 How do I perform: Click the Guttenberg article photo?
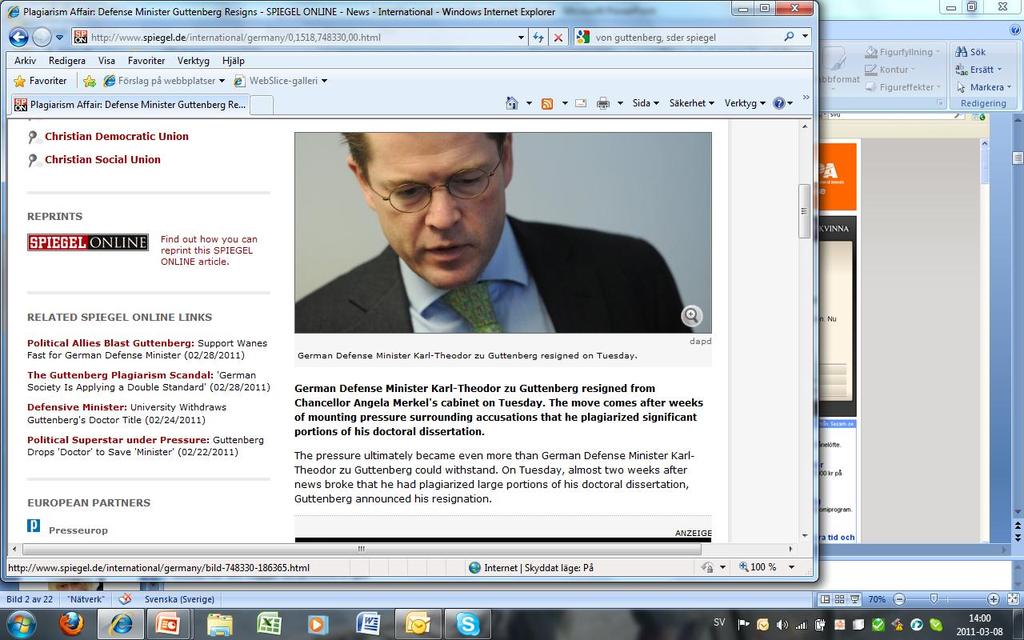click(x=503, y=232)
